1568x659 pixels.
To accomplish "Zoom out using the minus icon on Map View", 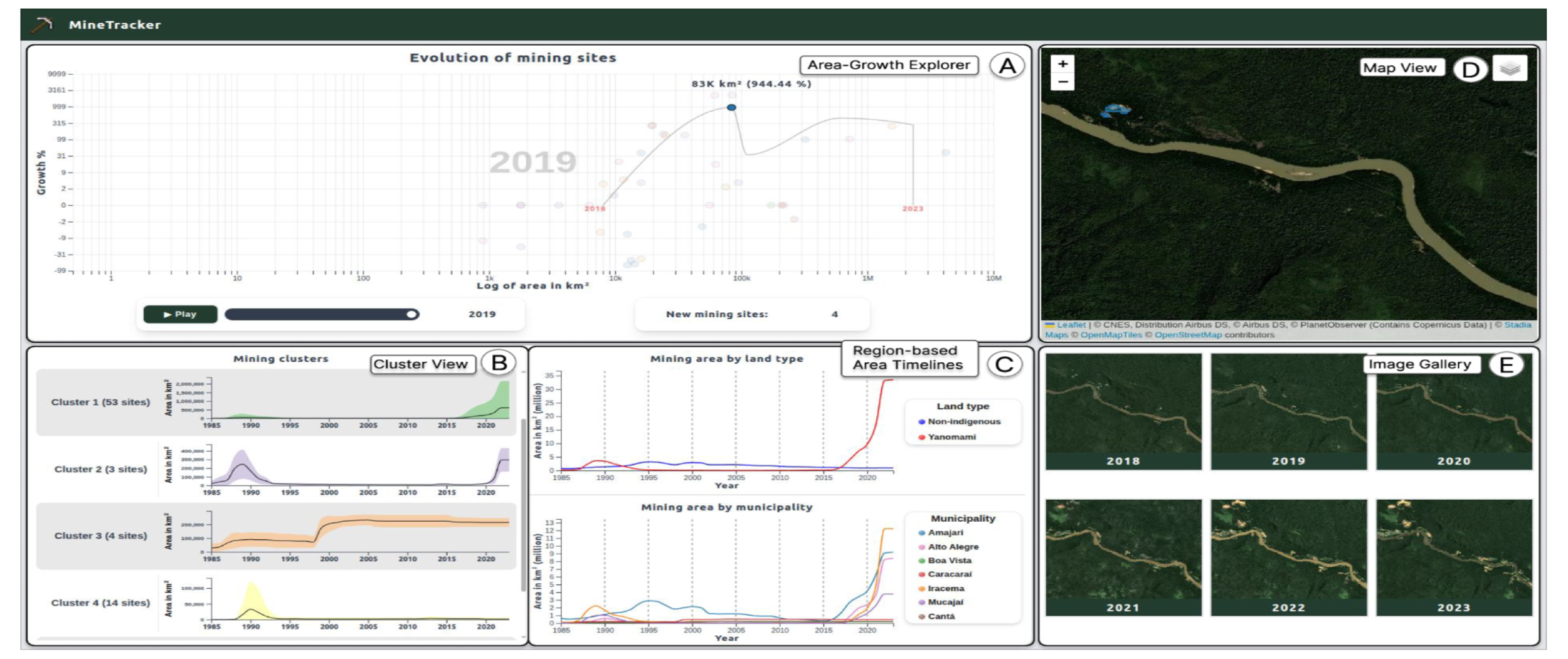I will 1062,82.
